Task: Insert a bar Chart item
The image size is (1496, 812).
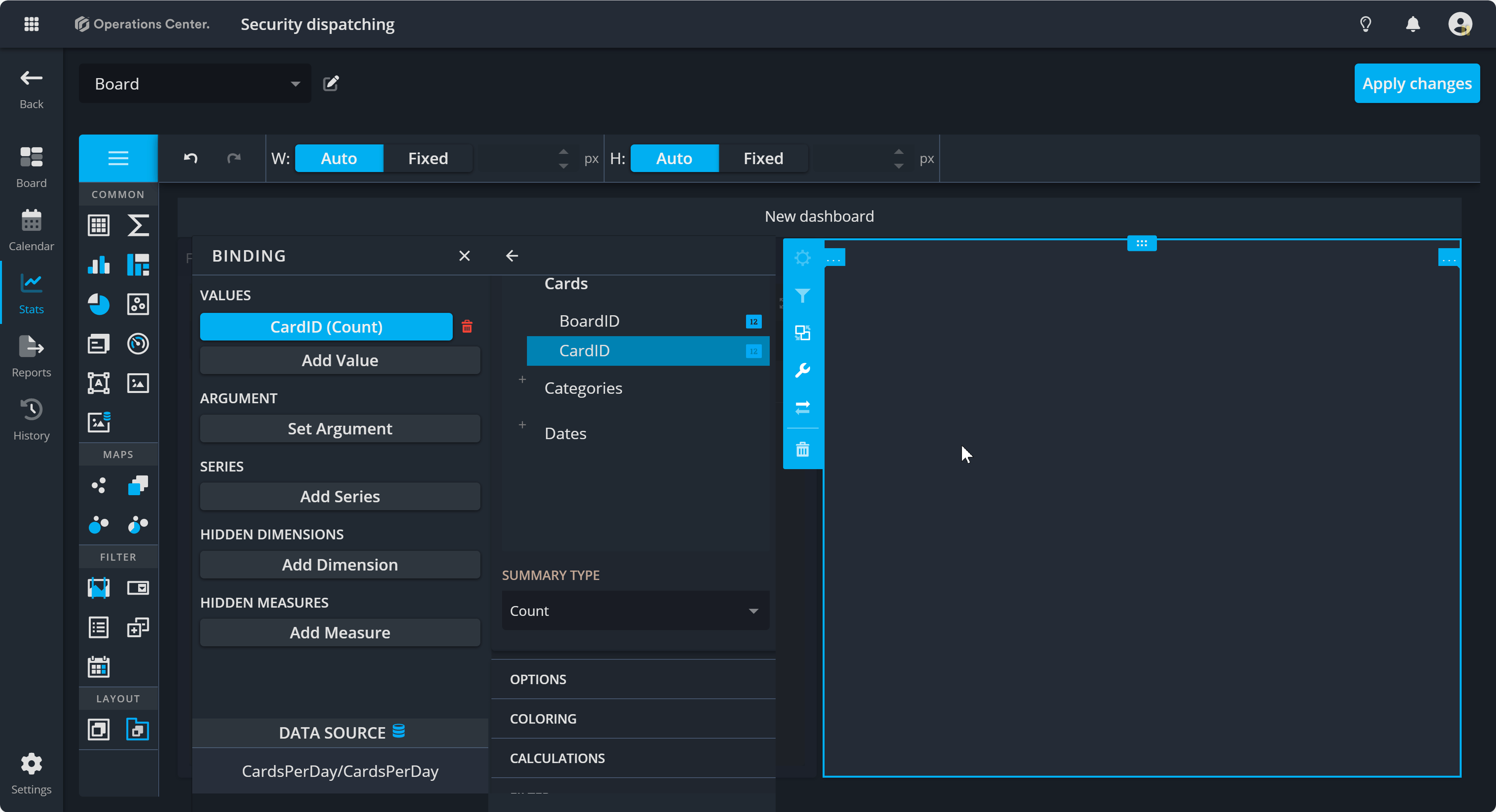Action: click(98, 265)
